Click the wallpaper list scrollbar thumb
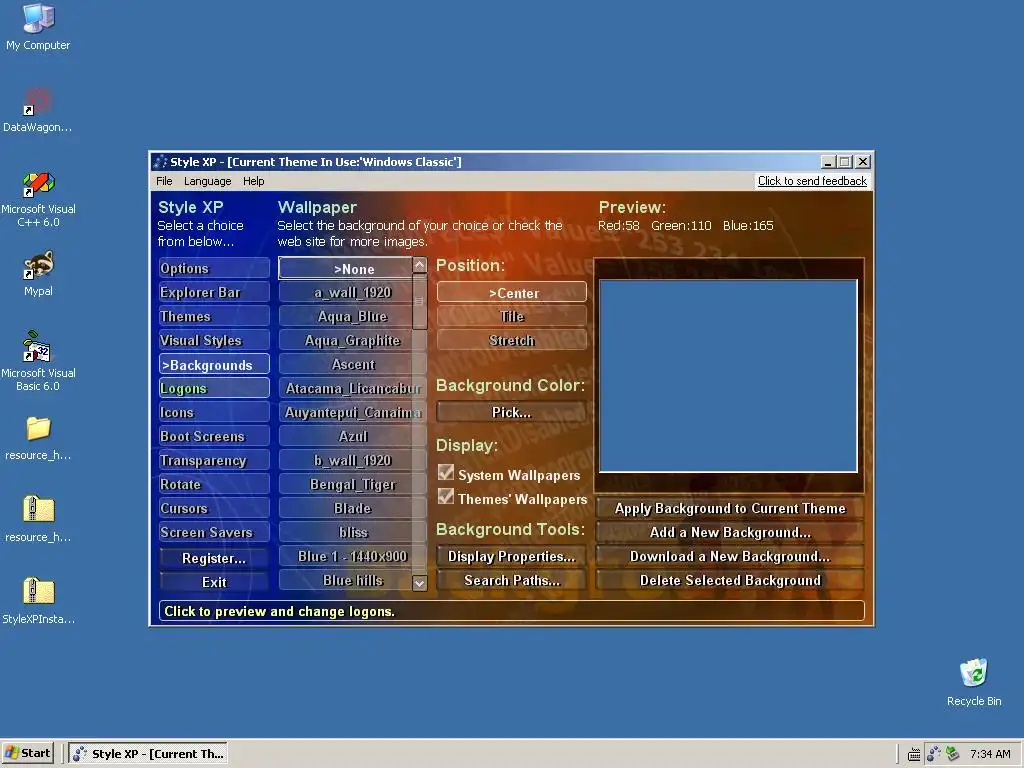Image resolution: width=1024 pixels, height=768 pixels. pos(420,301)
